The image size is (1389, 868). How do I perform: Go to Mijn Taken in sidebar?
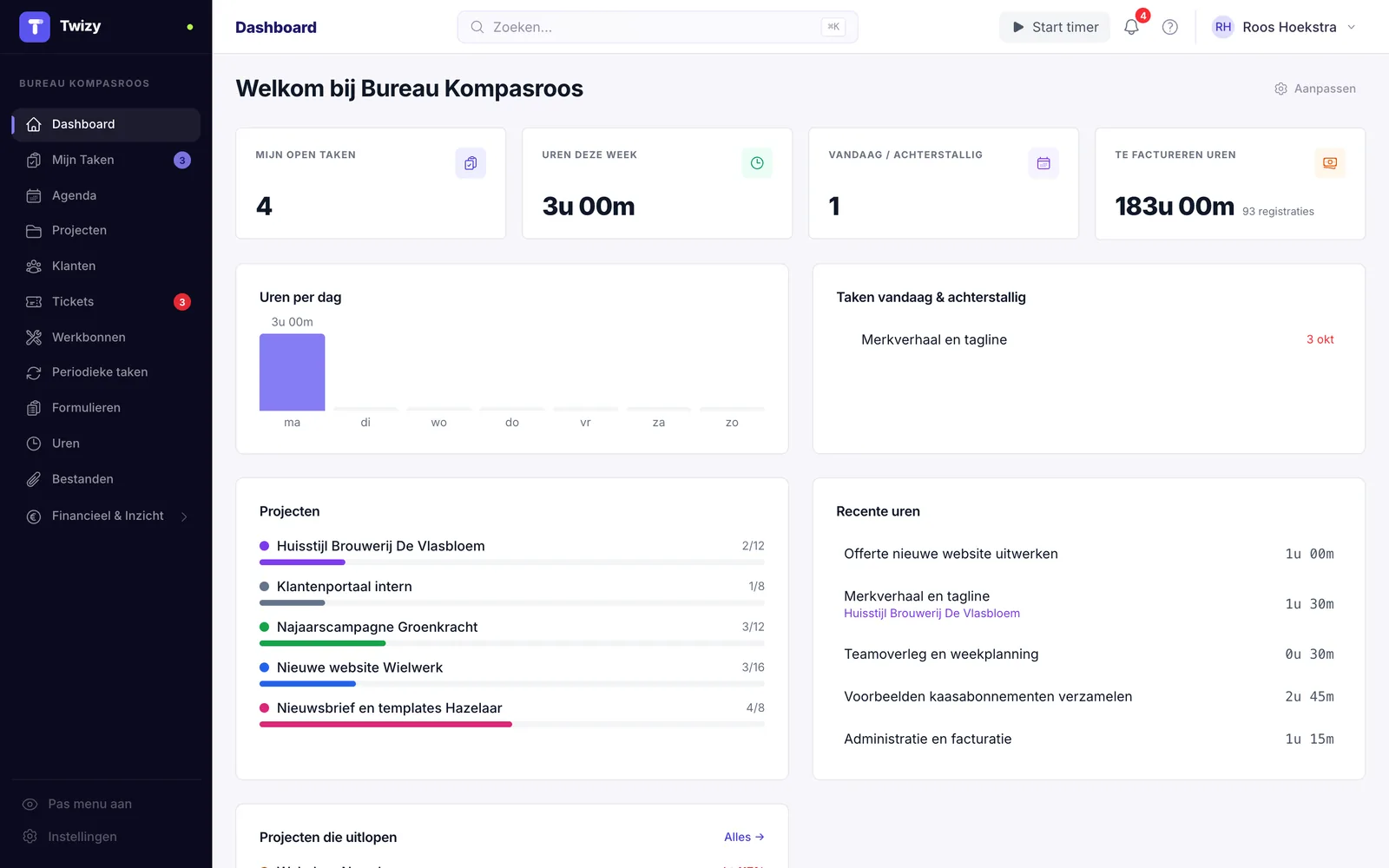[x=106, y=160]
